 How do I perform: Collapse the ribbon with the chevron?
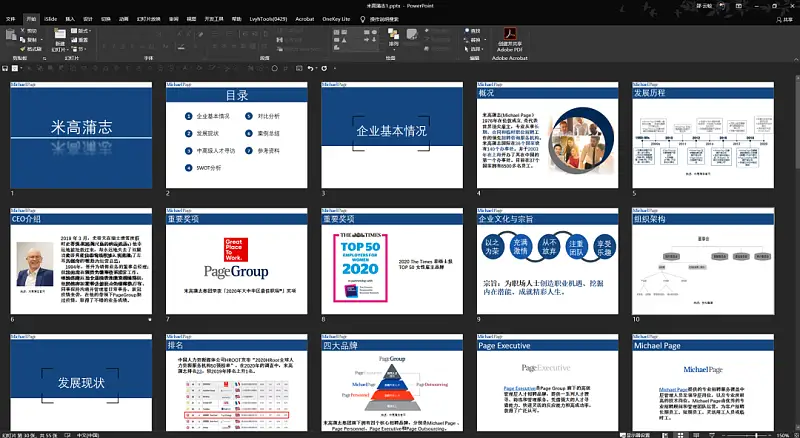794,58
